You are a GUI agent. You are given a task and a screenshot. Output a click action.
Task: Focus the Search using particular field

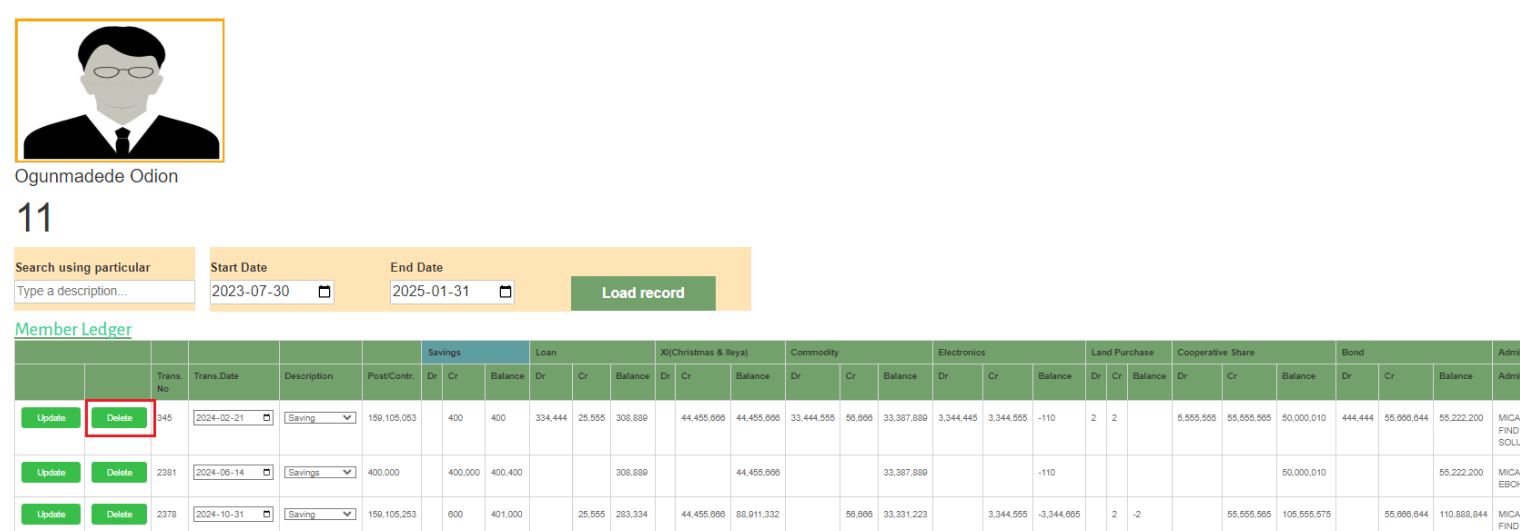105,291
